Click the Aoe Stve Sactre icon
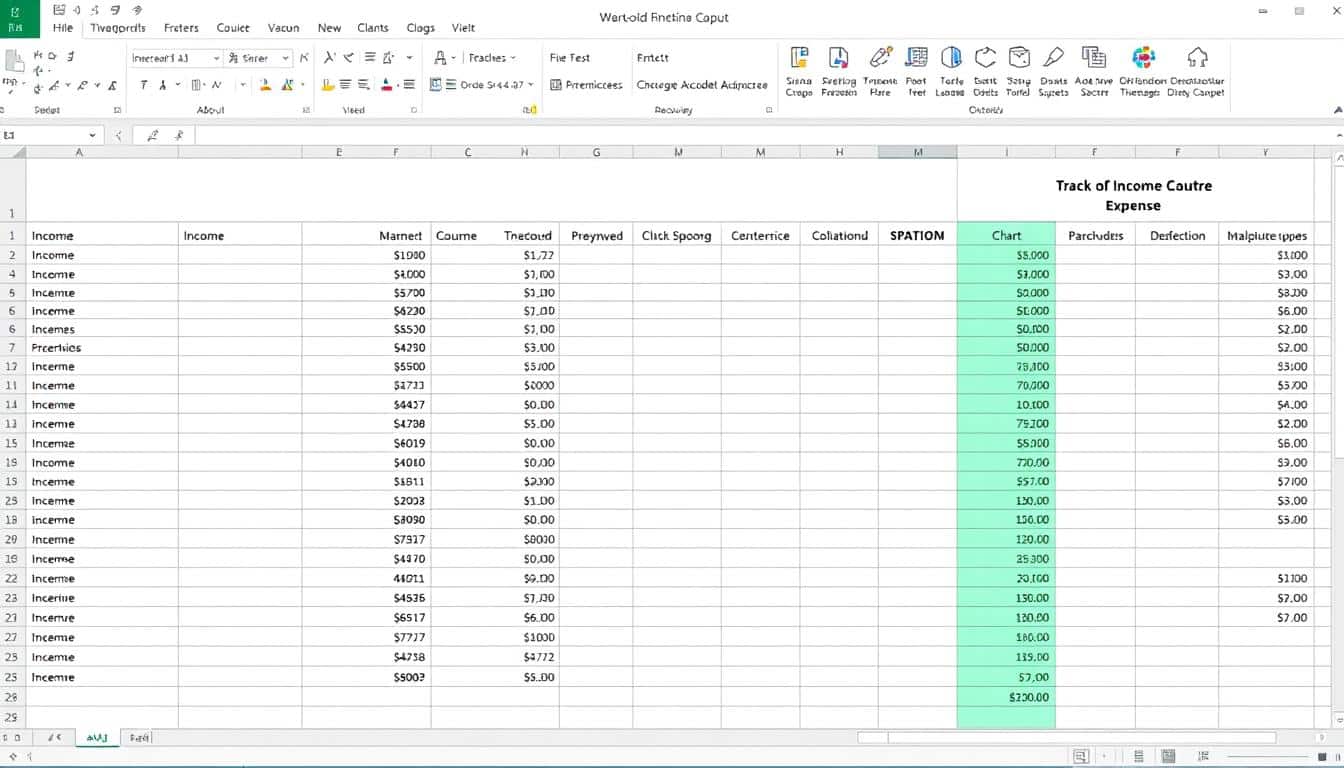This screenshot has height=768, width=1344. click(1094, 58)
